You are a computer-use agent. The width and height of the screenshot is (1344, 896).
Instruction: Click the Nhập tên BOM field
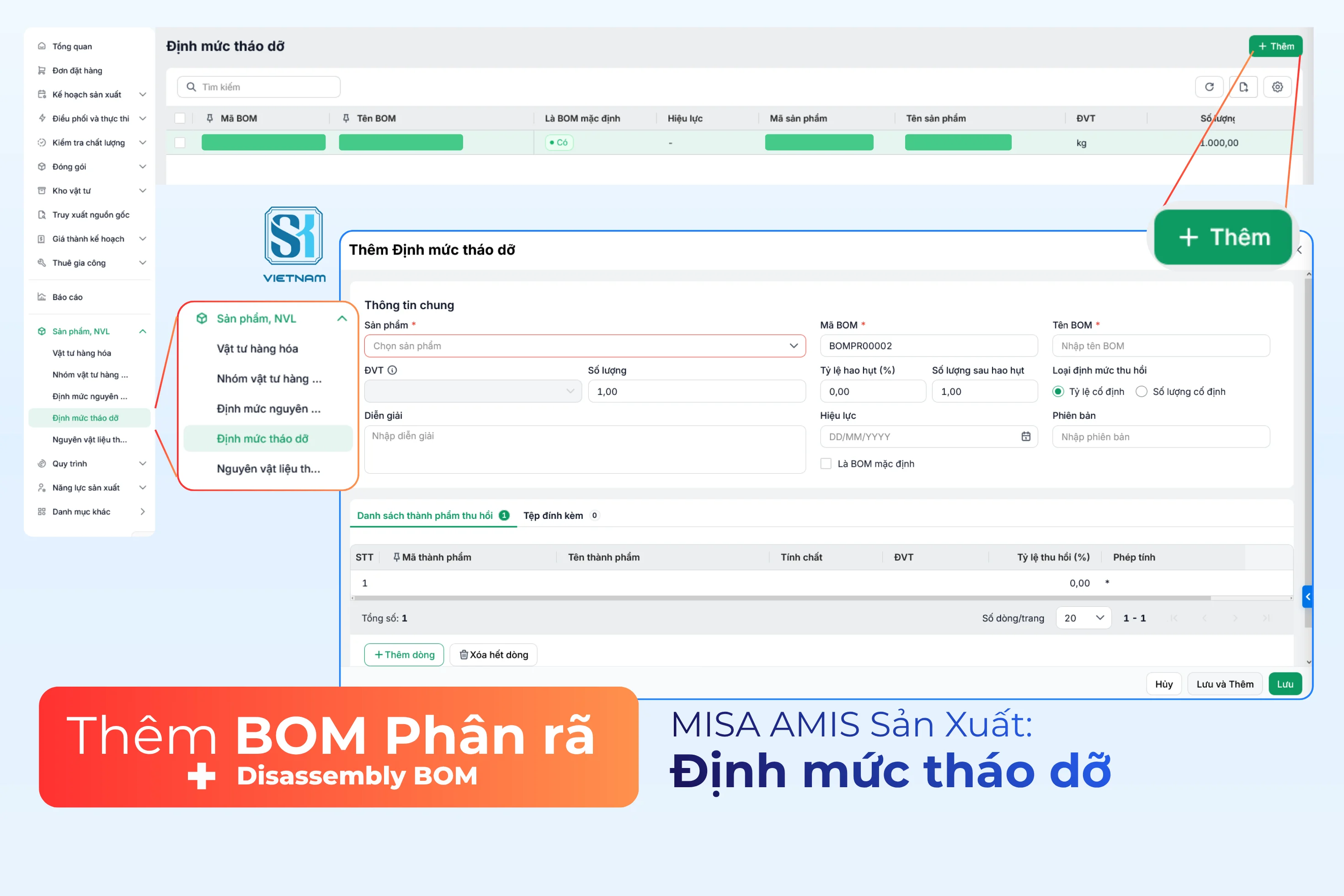pyautogui.click(x=1161, y=346)
